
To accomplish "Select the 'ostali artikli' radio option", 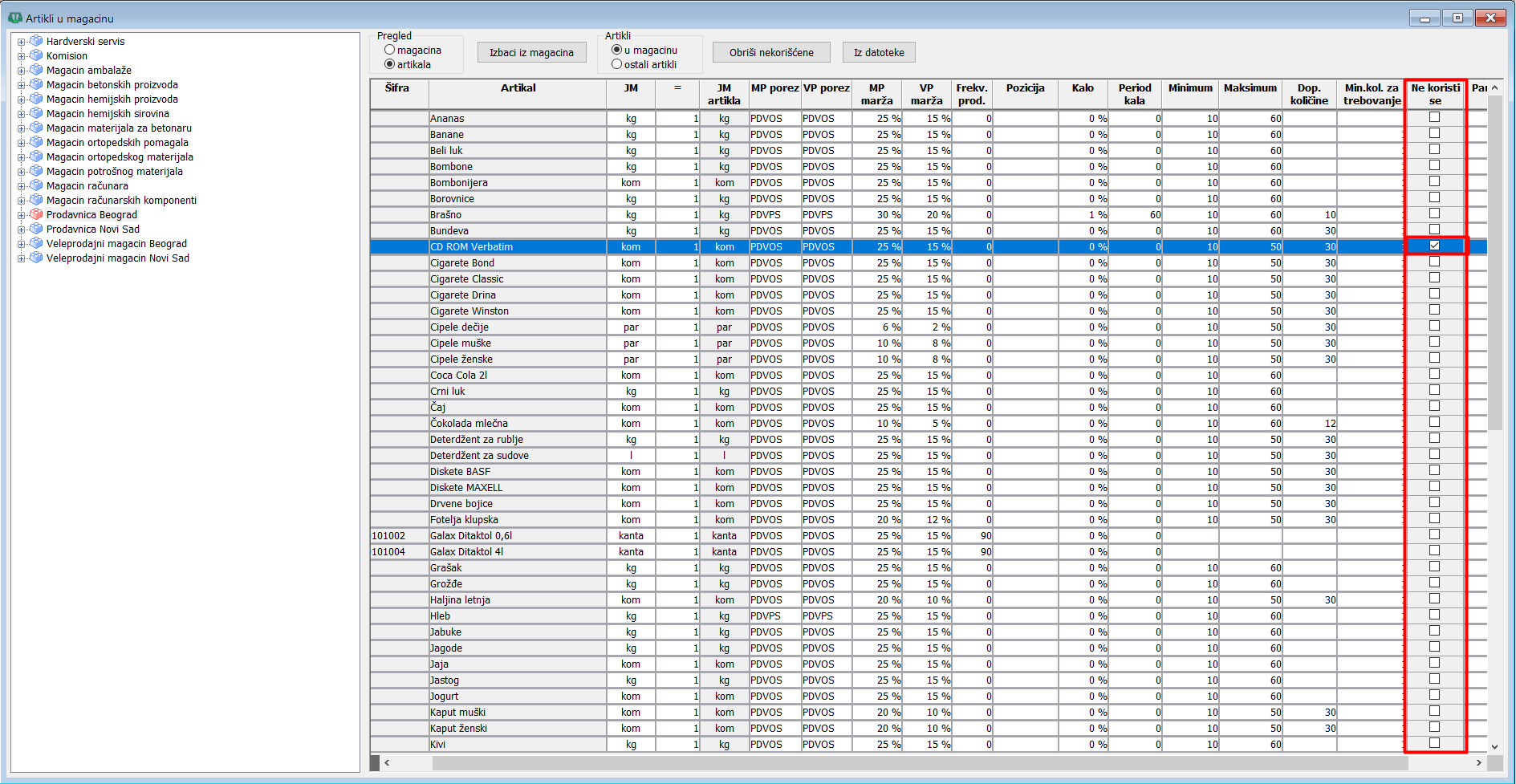I will point(617,64).
